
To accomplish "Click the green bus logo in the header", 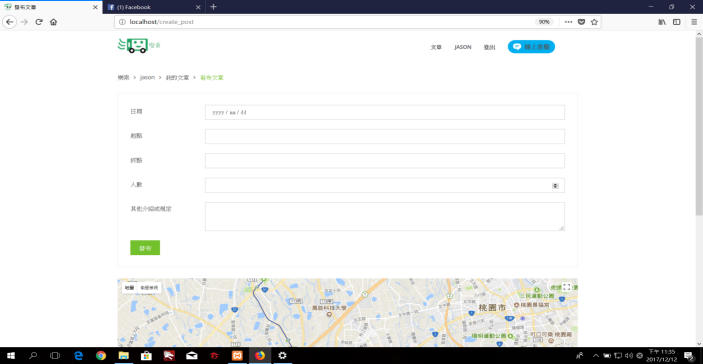I will point(139,45).
